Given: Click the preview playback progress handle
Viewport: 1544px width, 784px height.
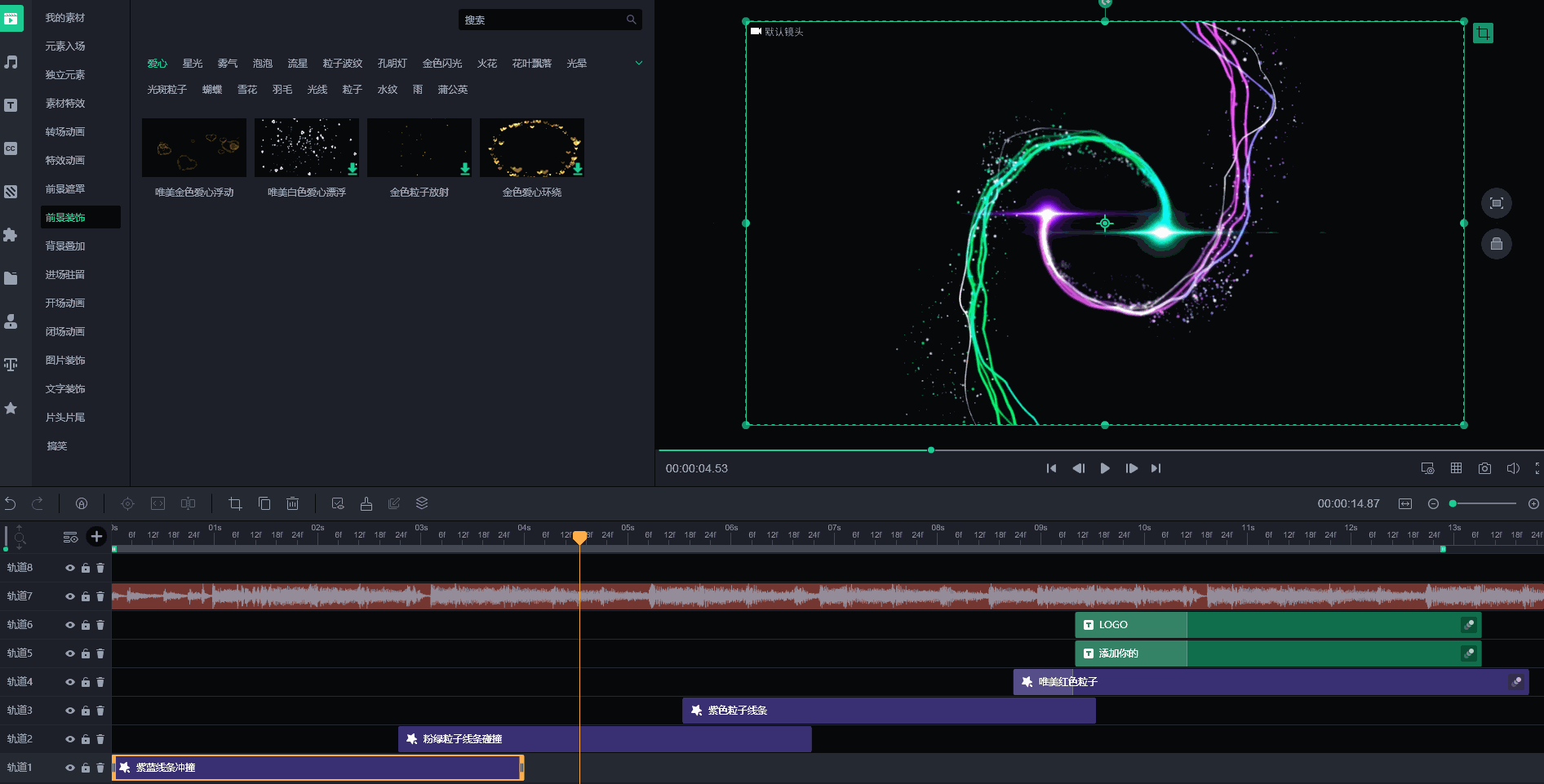Looking at the screenshot, I should point(931,450).
